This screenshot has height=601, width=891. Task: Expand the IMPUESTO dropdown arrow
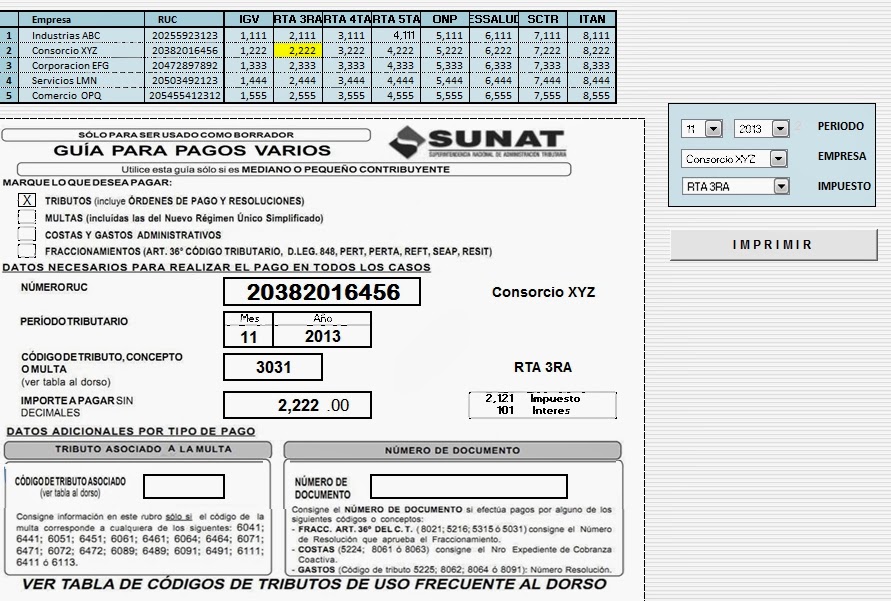coord(781,186)
